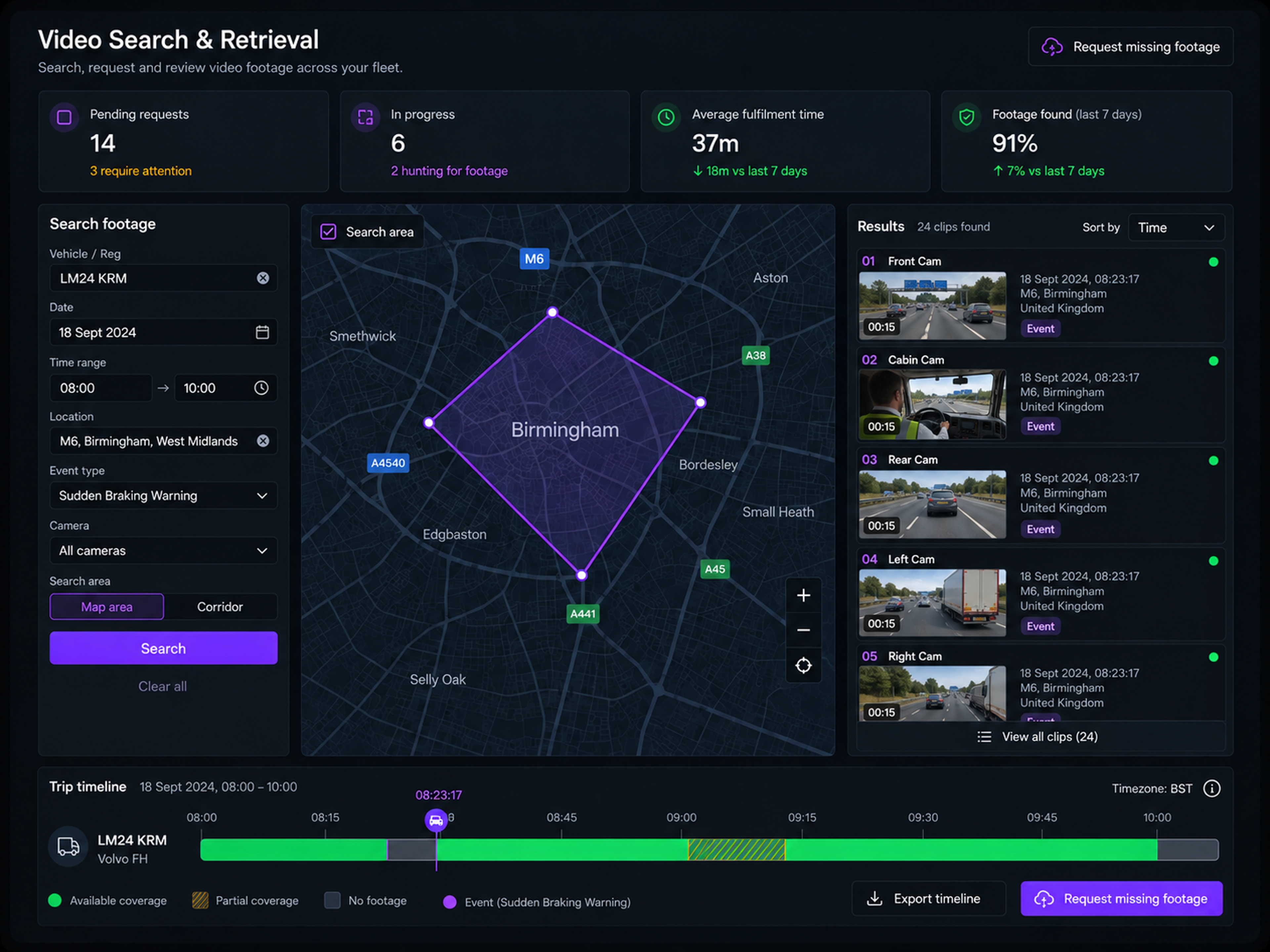Click the A38 road marker on map

[x=756, y=355]
